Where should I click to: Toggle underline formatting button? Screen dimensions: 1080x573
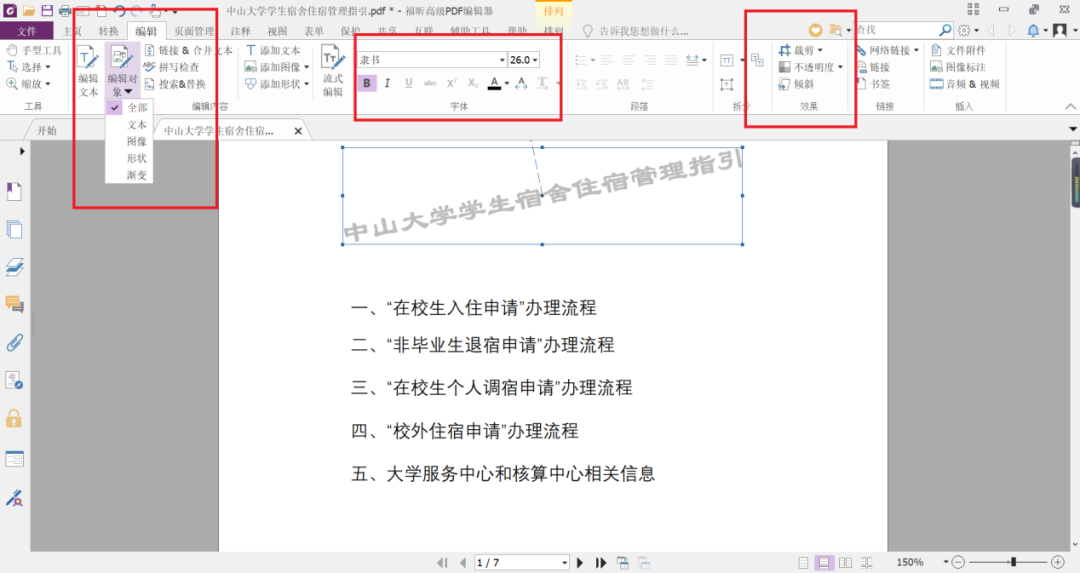tap(409, 83)
